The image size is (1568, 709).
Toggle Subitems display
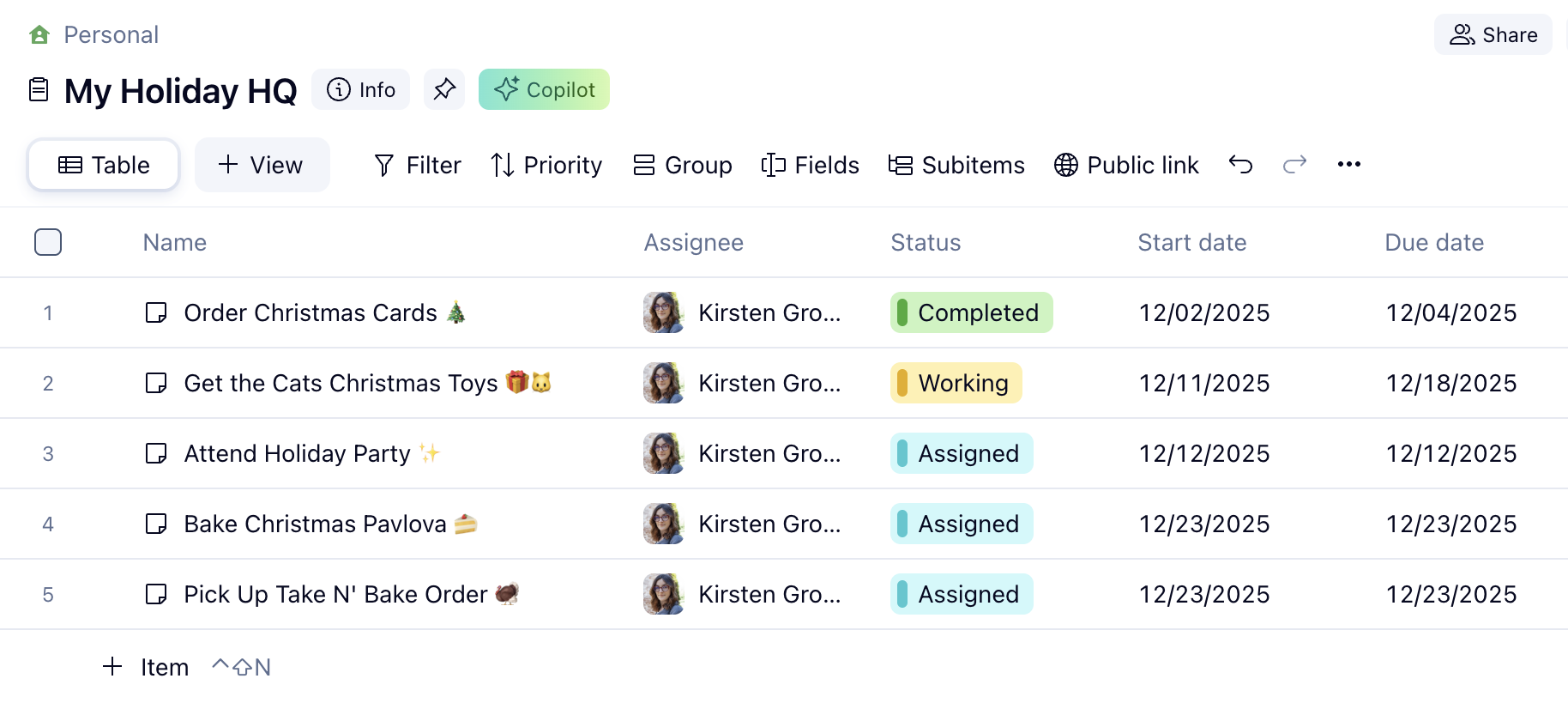click(956, 165)
